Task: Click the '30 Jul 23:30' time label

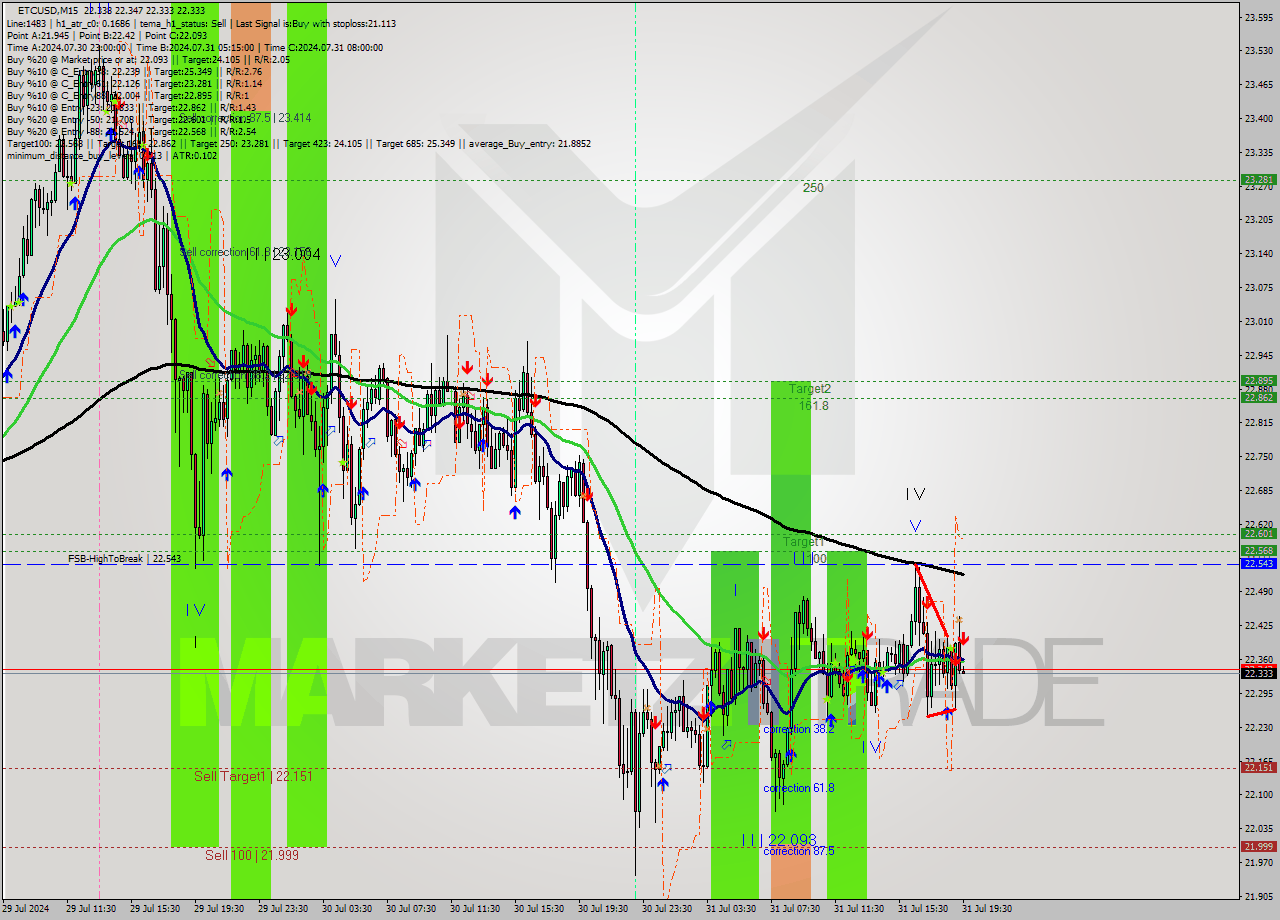Action: [x=667, y=909]
